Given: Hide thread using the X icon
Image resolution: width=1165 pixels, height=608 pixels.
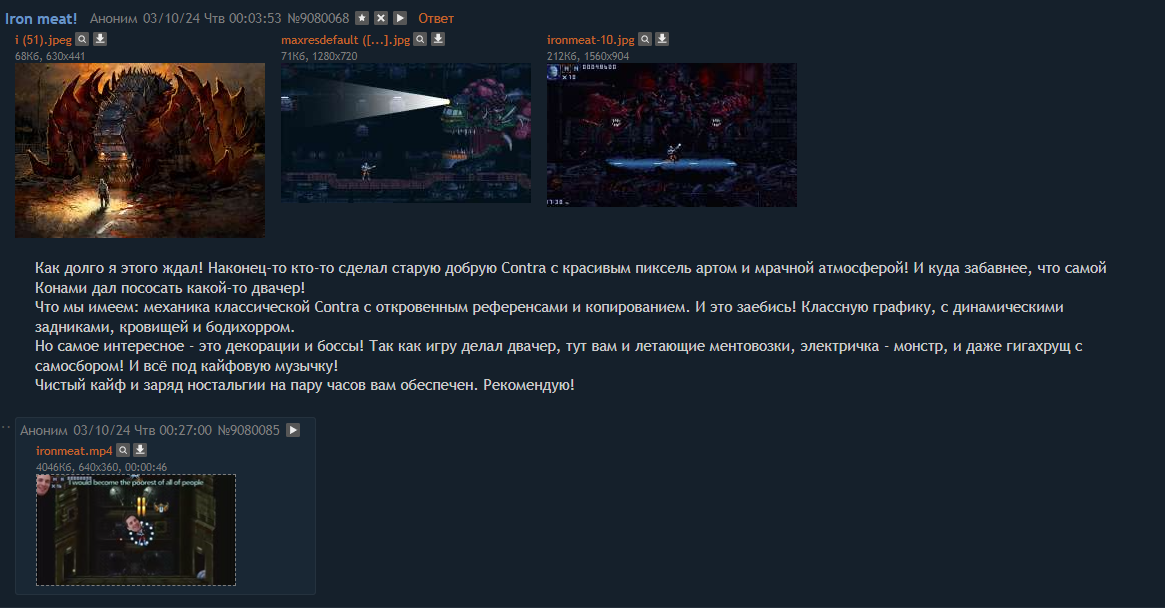Looking at the screenshot, I should (x=380, y=18).
